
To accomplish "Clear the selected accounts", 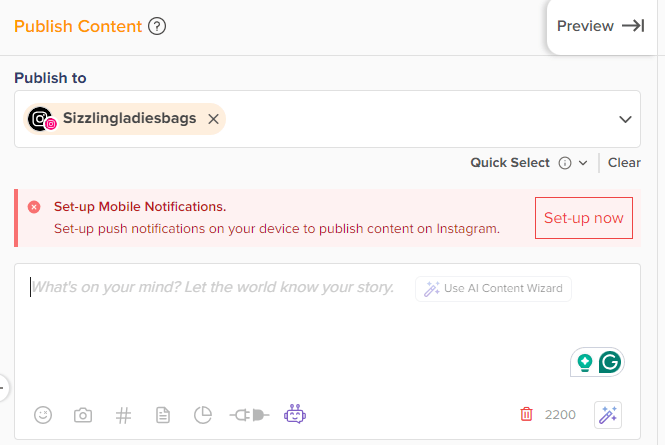I will tap(624, 162).
